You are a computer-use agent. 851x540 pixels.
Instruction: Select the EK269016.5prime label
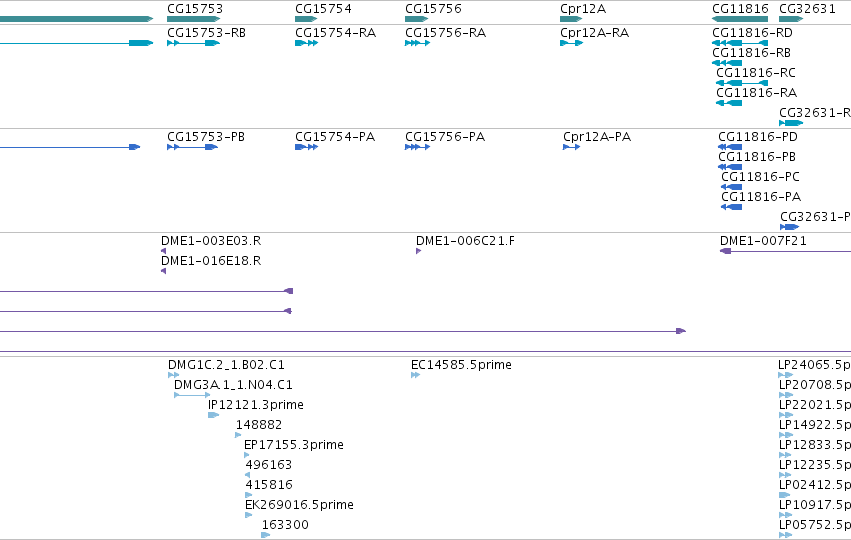click(300, 505)
